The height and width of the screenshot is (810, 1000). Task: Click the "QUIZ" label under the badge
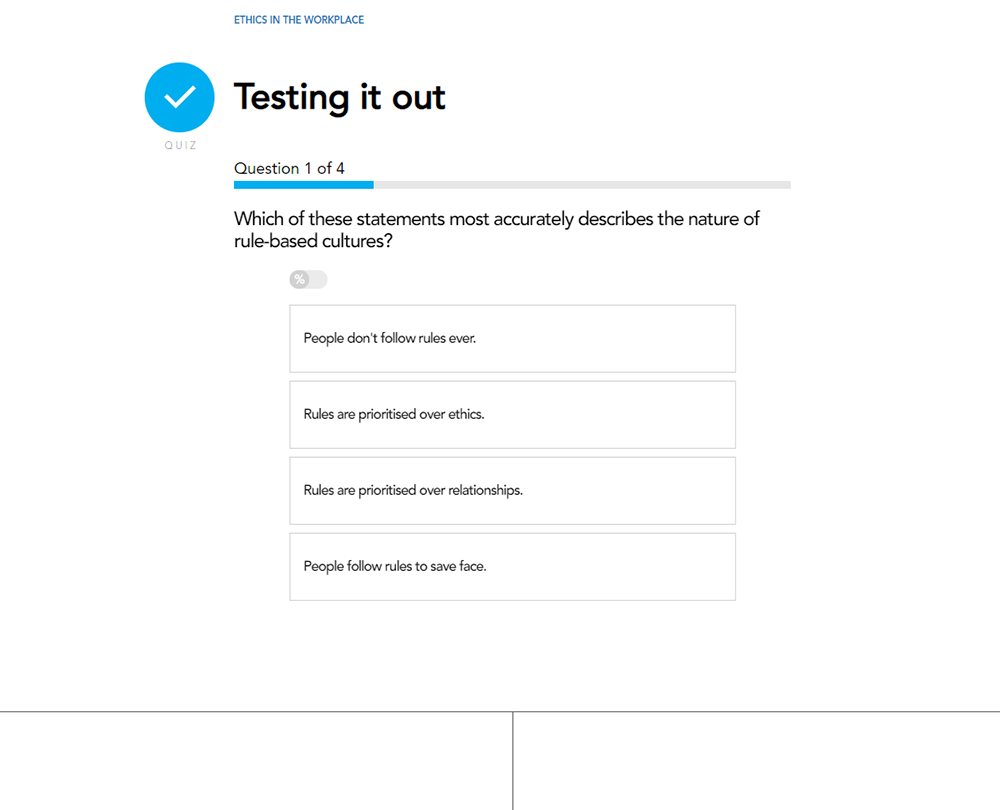pyautogui.click(x=180, y=146)
